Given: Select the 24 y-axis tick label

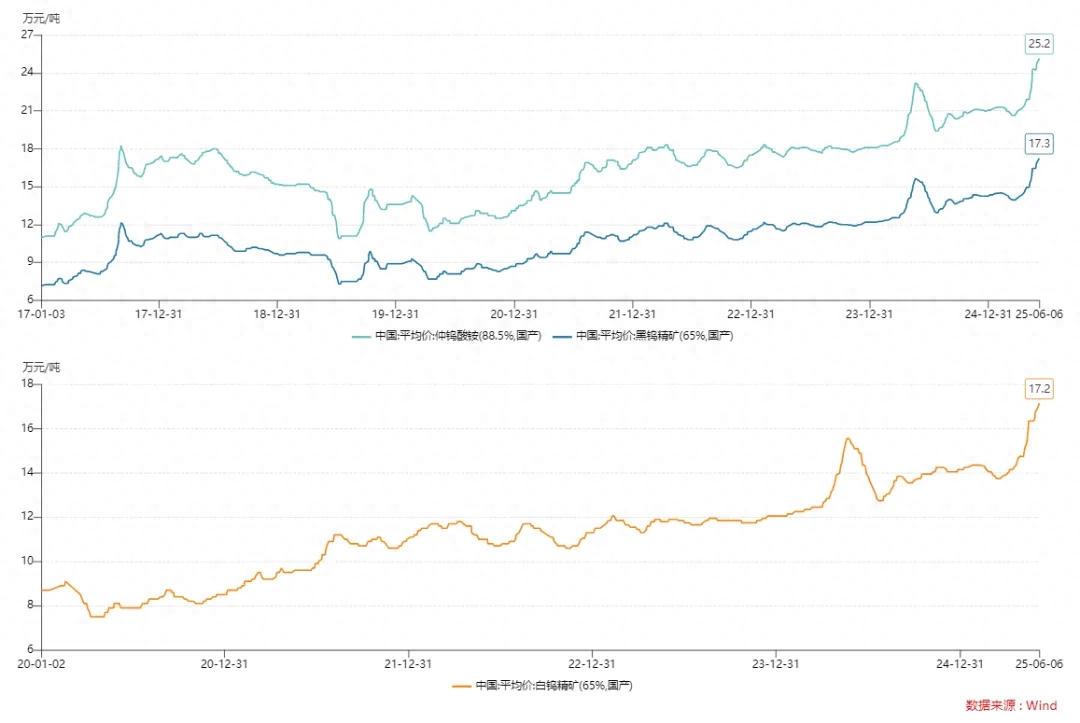Looking at the screenshot, I should pyautogui.click(x=27, y=72).
